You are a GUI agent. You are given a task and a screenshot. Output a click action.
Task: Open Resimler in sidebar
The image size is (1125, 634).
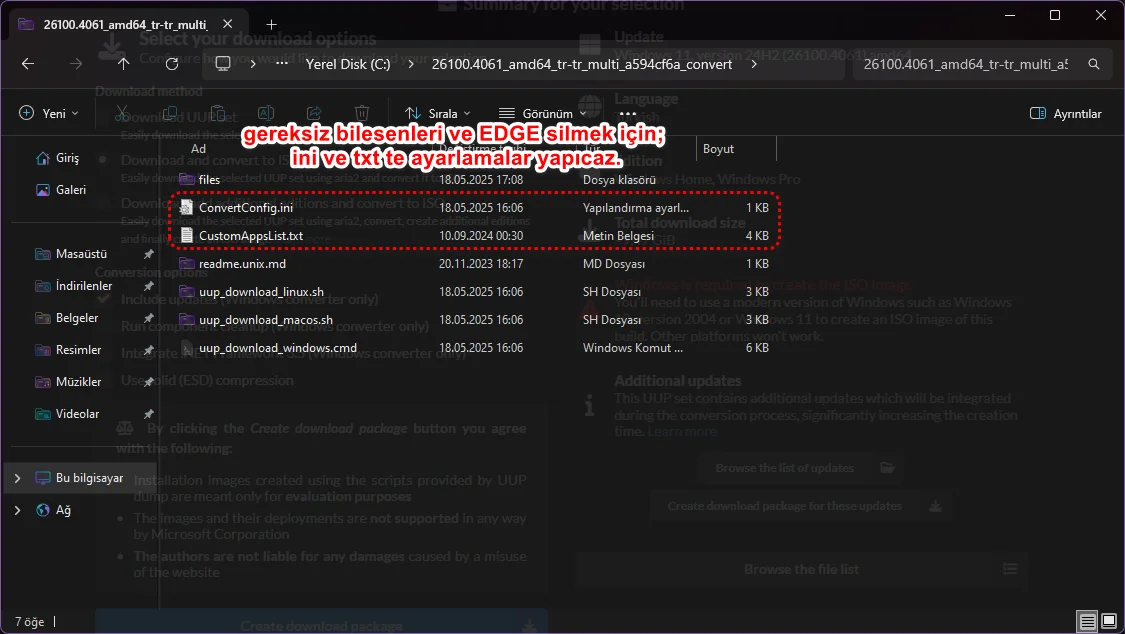(68, 350)
